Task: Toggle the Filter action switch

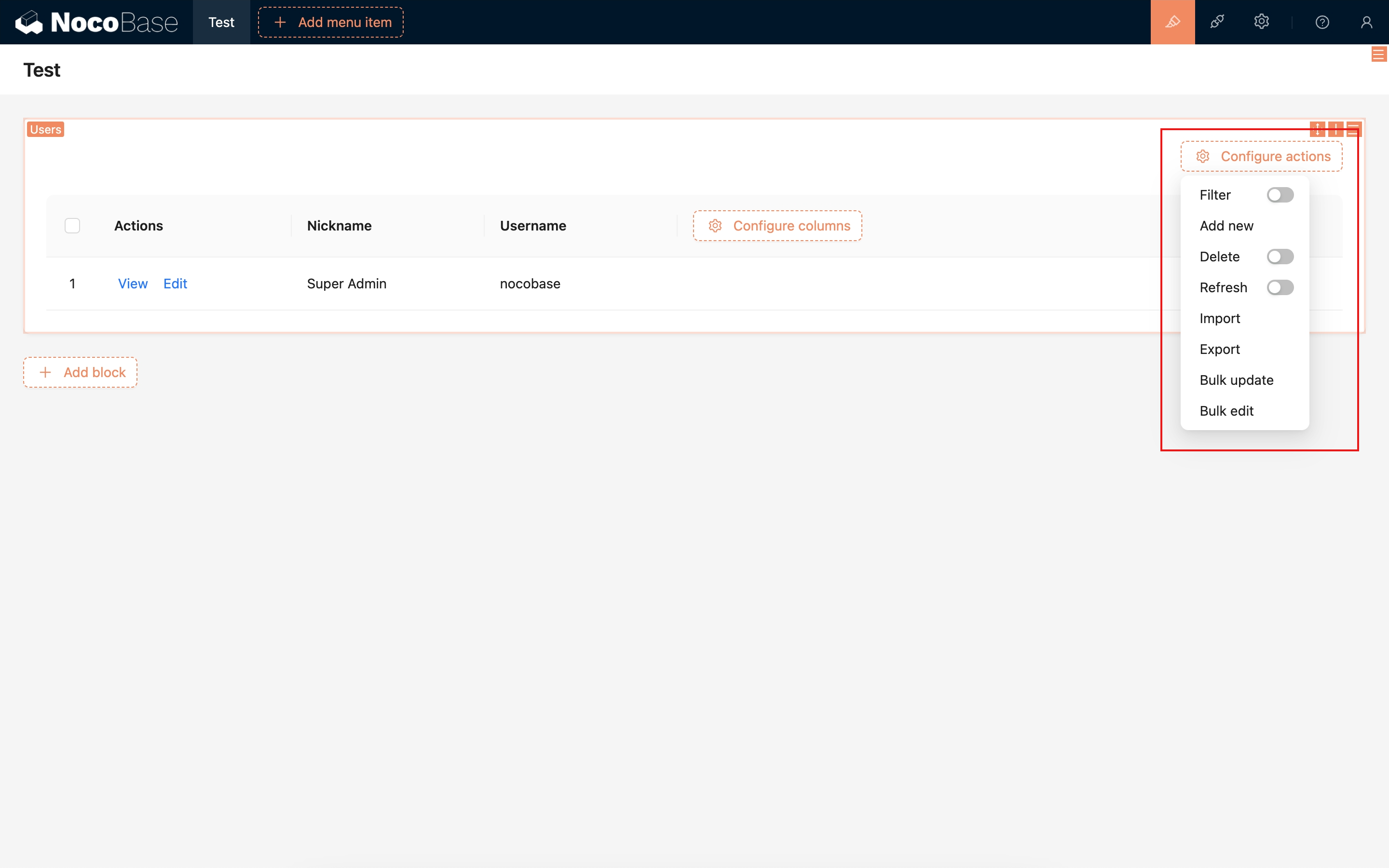Action: click(1280, 195)
